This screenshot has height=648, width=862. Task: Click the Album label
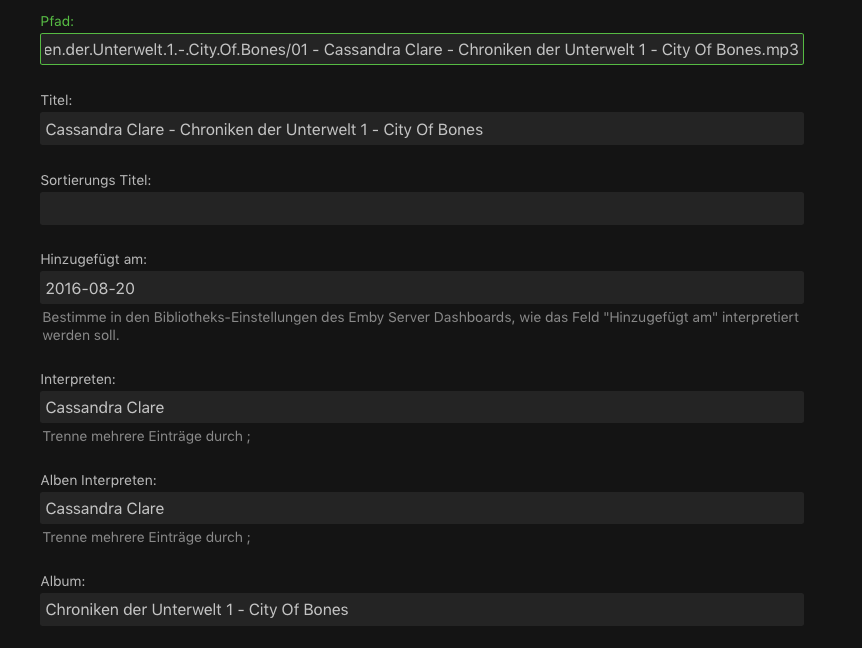tap(63, 581)
